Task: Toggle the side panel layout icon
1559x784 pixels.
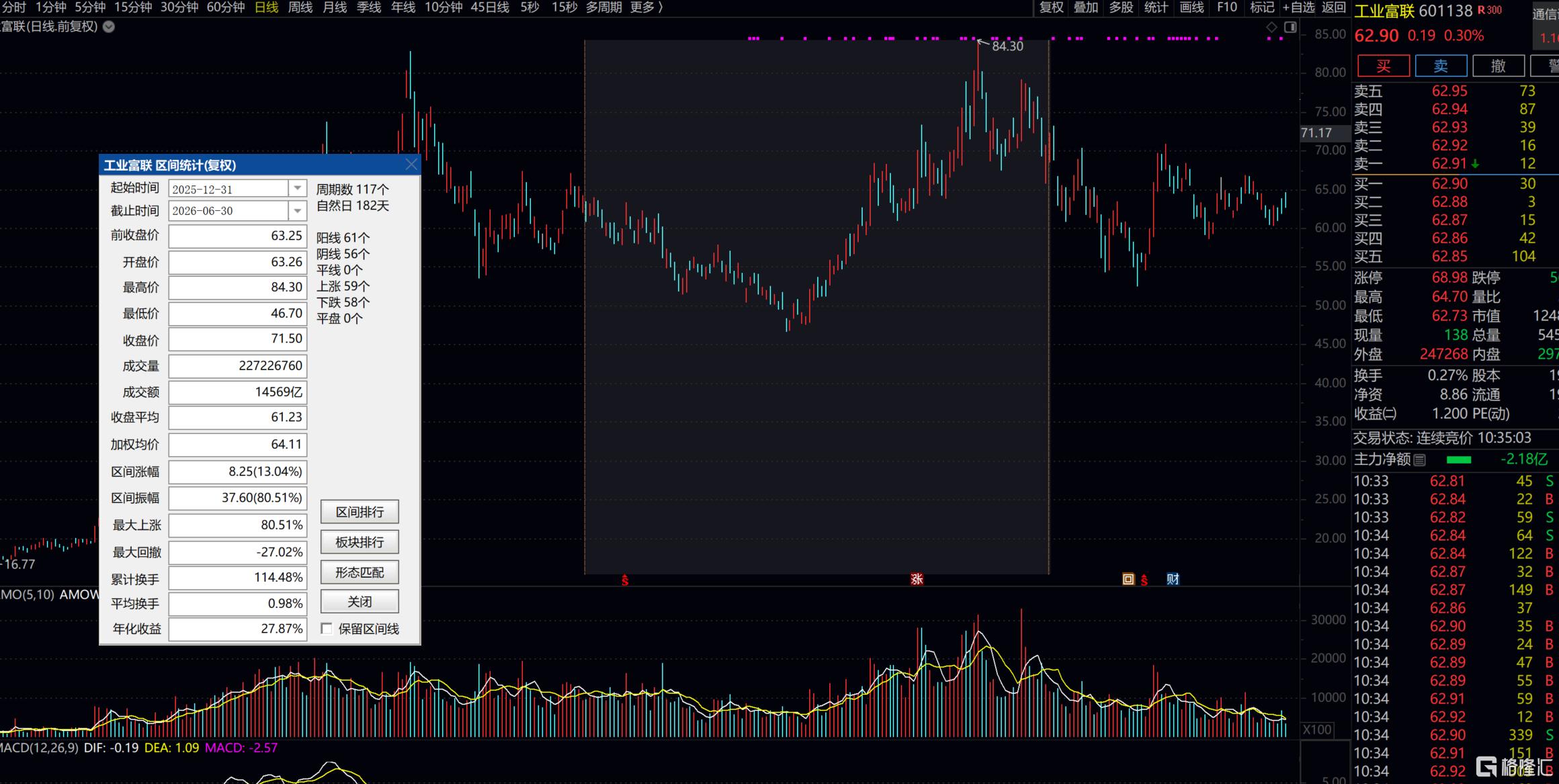Action: pos(1290,27)
